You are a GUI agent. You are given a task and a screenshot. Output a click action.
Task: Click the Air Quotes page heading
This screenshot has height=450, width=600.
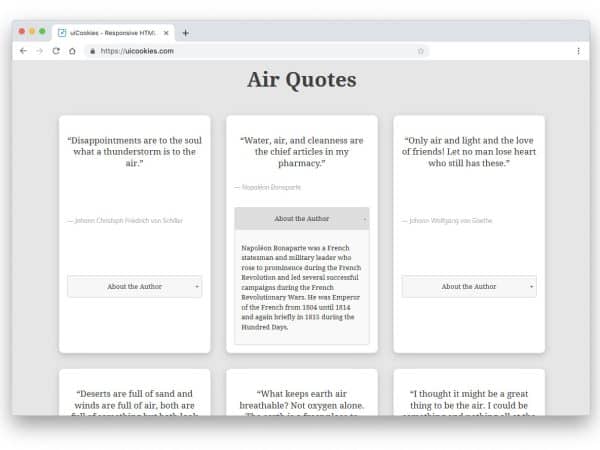(302, 80)
